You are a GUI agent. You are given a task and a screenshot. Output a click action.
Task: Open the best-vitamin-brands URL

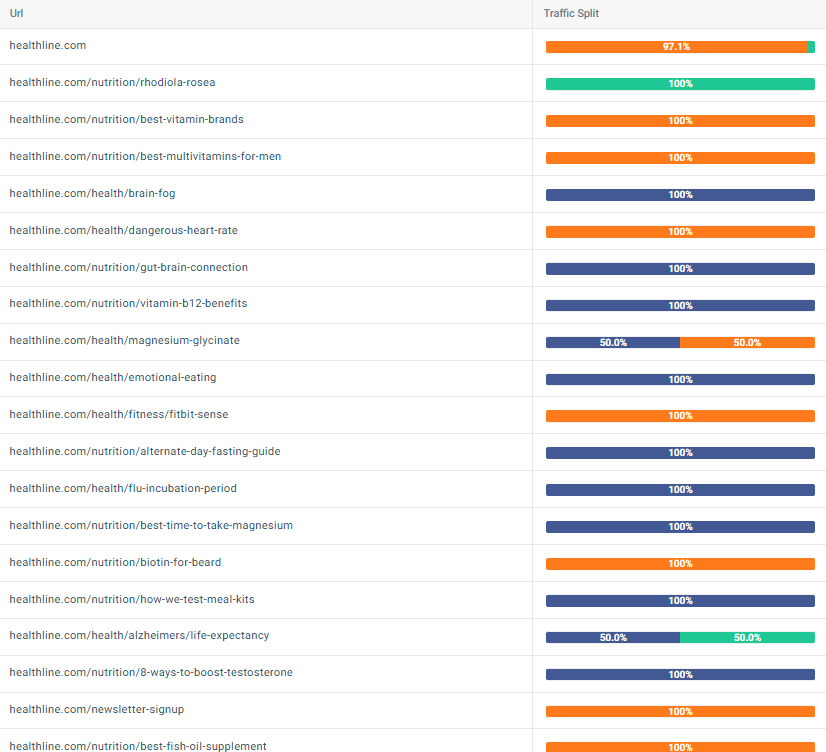126,119
